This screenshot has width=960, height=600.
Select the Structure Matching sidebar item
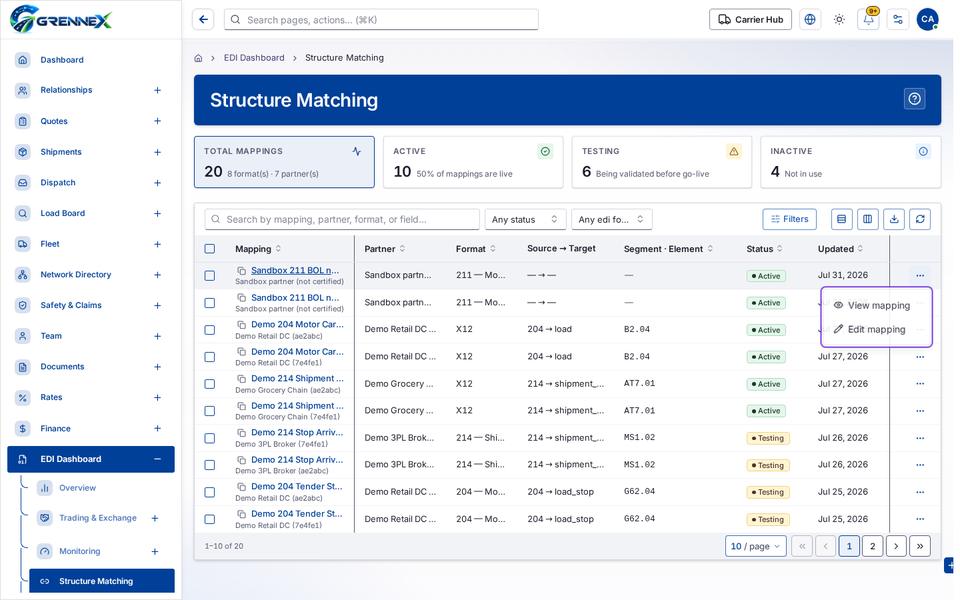[102, 581]
